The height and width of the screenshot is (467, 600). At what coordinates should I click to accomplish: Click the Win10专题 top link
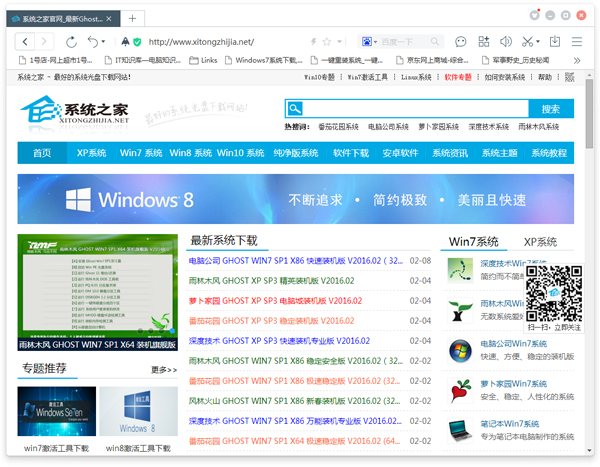point(319,77)
